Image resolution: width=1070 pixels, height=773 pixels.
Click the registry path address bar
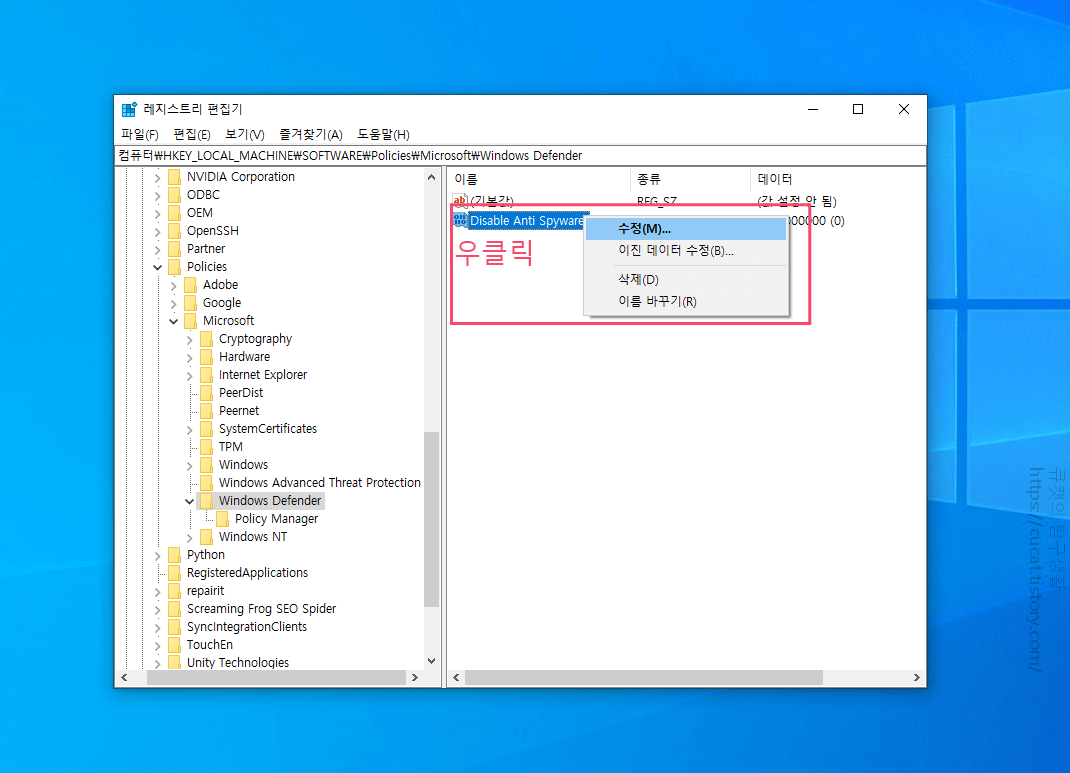click(522, 155)
